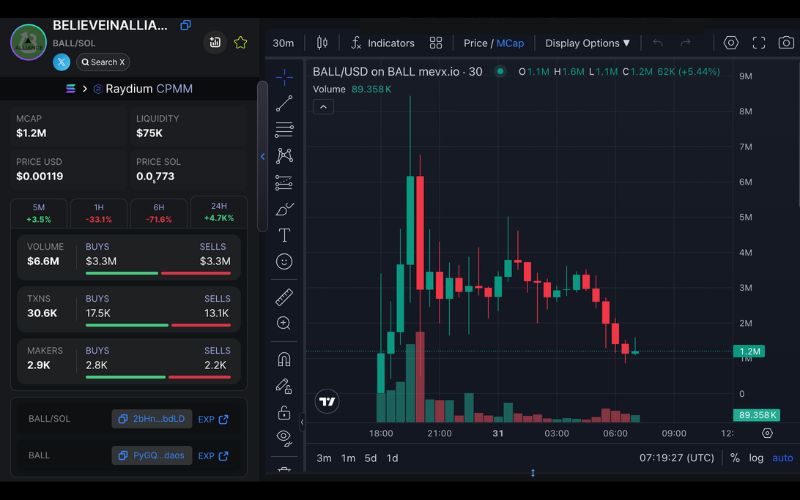800x500 pixels.
Task: Toggle magnet mode for drawings
Action: point(284,359)
